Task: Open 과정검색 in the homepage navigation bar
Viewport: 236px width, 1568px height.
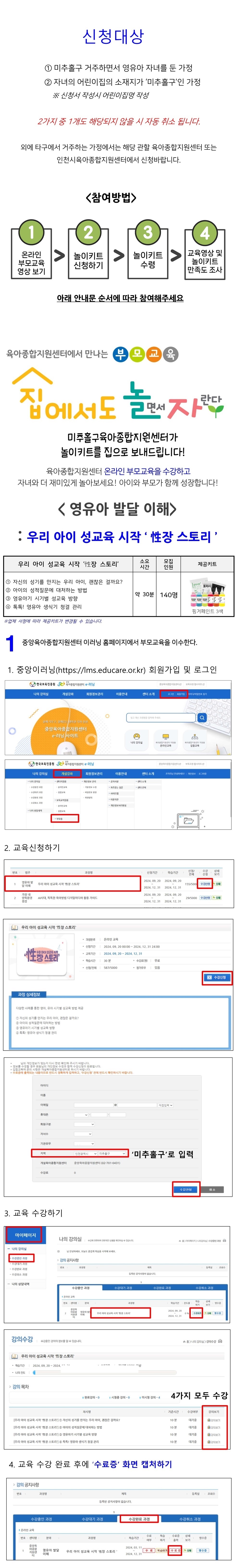Action: (x=68, y=694)
